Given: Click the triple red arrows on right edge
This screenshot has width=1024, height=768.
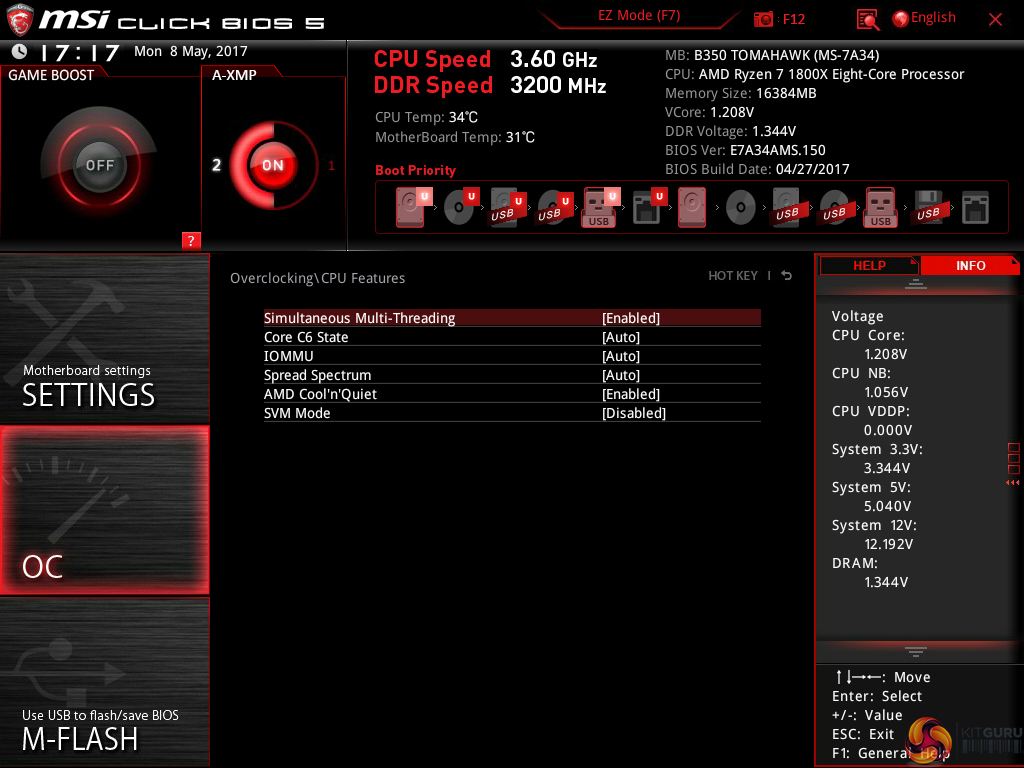Looking at the screenshot, I should click(x=1012, y=483).
